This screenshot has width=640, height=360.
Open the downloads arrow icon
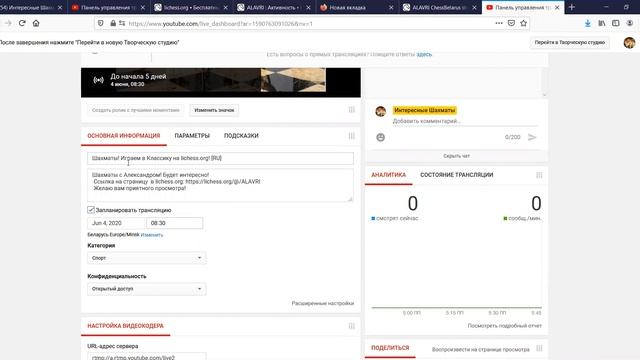pyautogui.click(x=588, y=23)
